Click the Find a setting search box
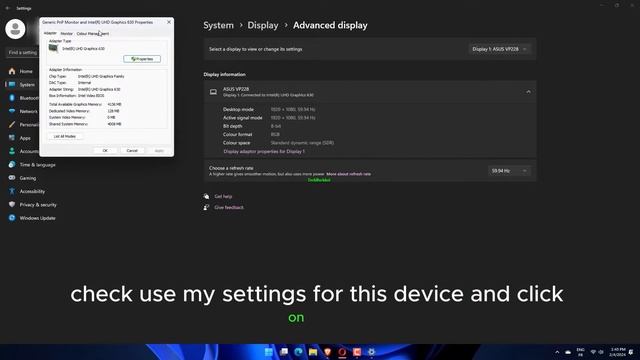Screen dimensions: 640x360 pyautogui.click(x=23, y=52)
